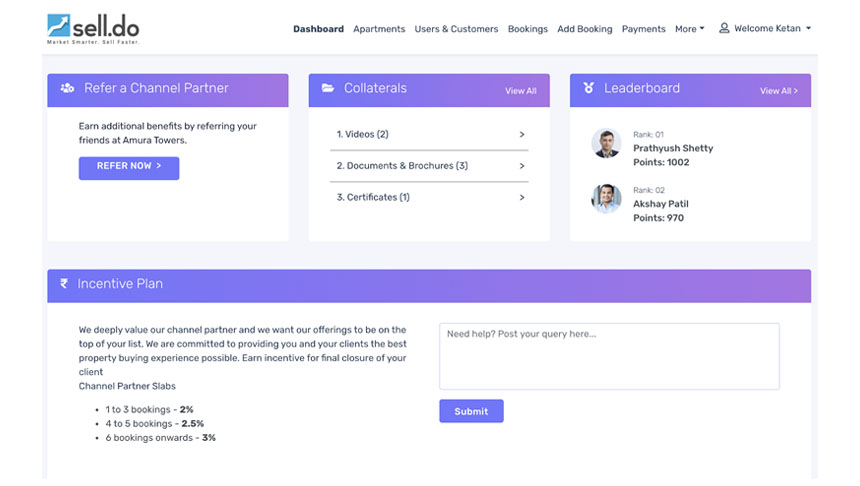Click the rupee icon beside Incentive Plan
Image resolution: width=860 pixels, height=486 pixels.
pyautogui.click(x=64, y=284)
